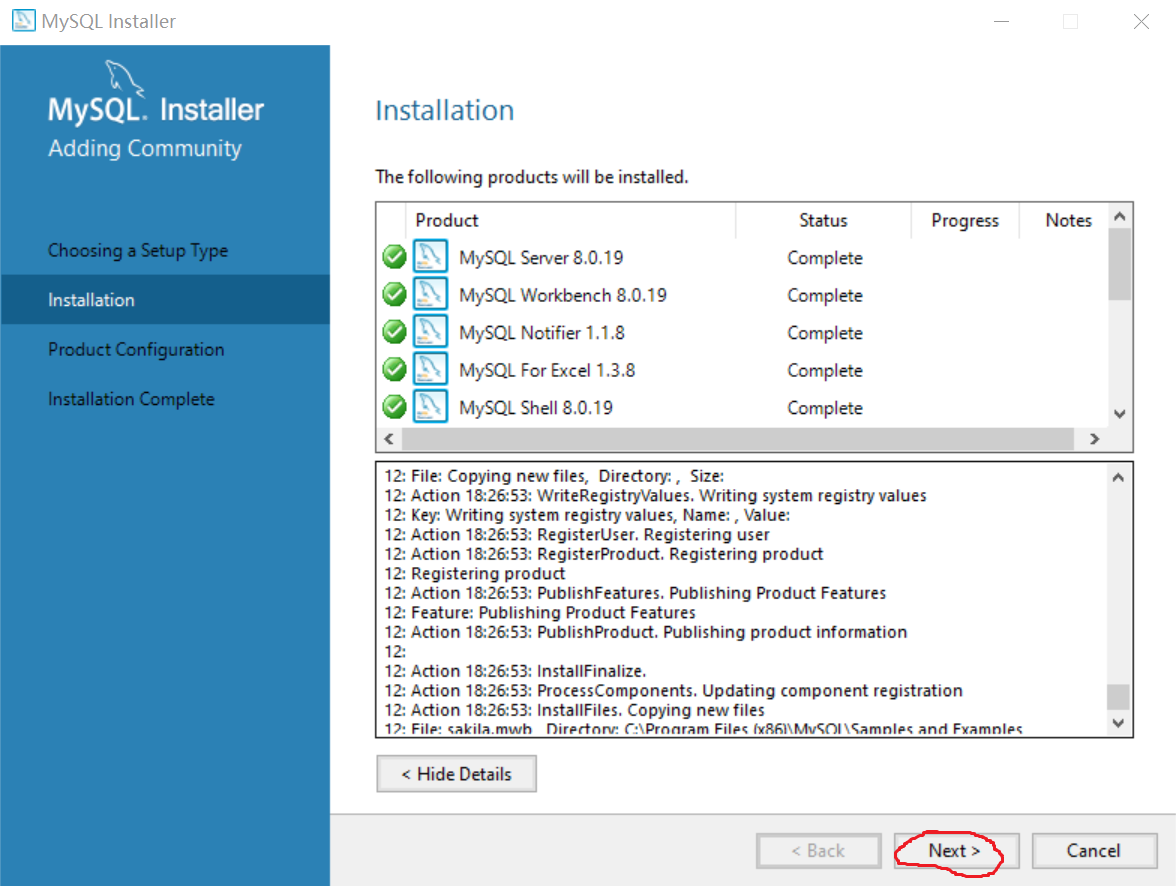This screenshot has height=886, width=1176.
Task: Click the product list scroll-up arrow
Action: point(1120,216)
